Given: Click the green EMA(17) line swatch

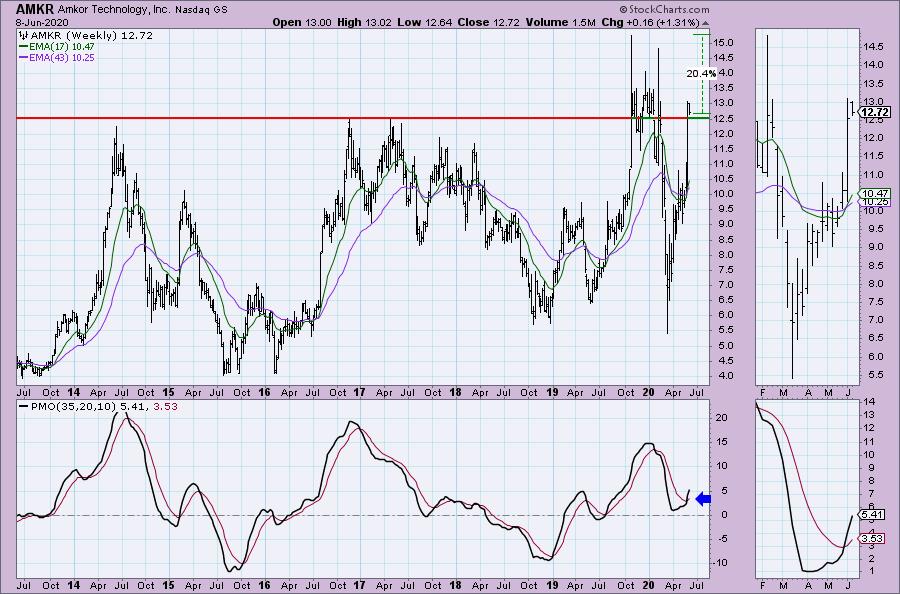Looking at the screenshot, I should (x=24, y=46).
